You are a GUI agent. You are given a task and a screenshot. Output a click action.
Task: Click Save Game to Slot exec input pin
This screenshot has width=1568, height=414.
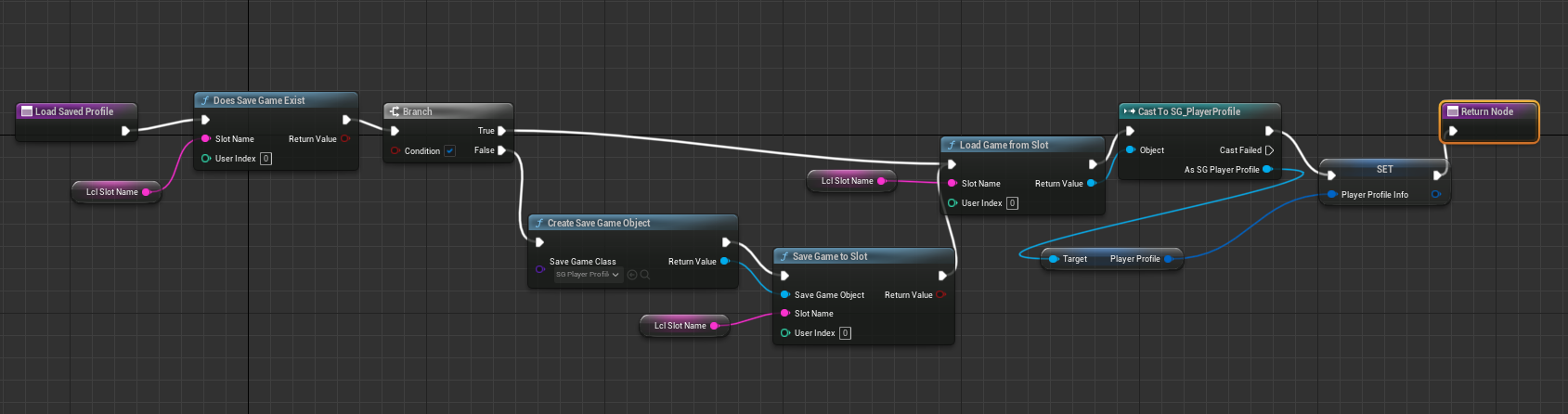(784, 276)
